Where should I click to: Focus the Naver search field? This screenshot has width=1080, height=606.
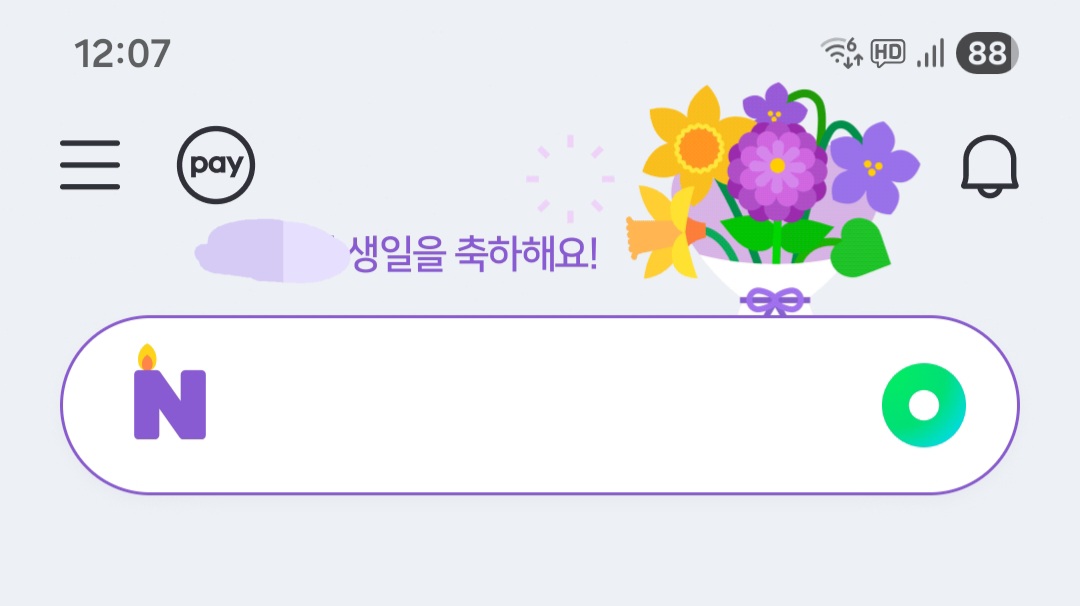pyautogui.click(x=540, y=405)
